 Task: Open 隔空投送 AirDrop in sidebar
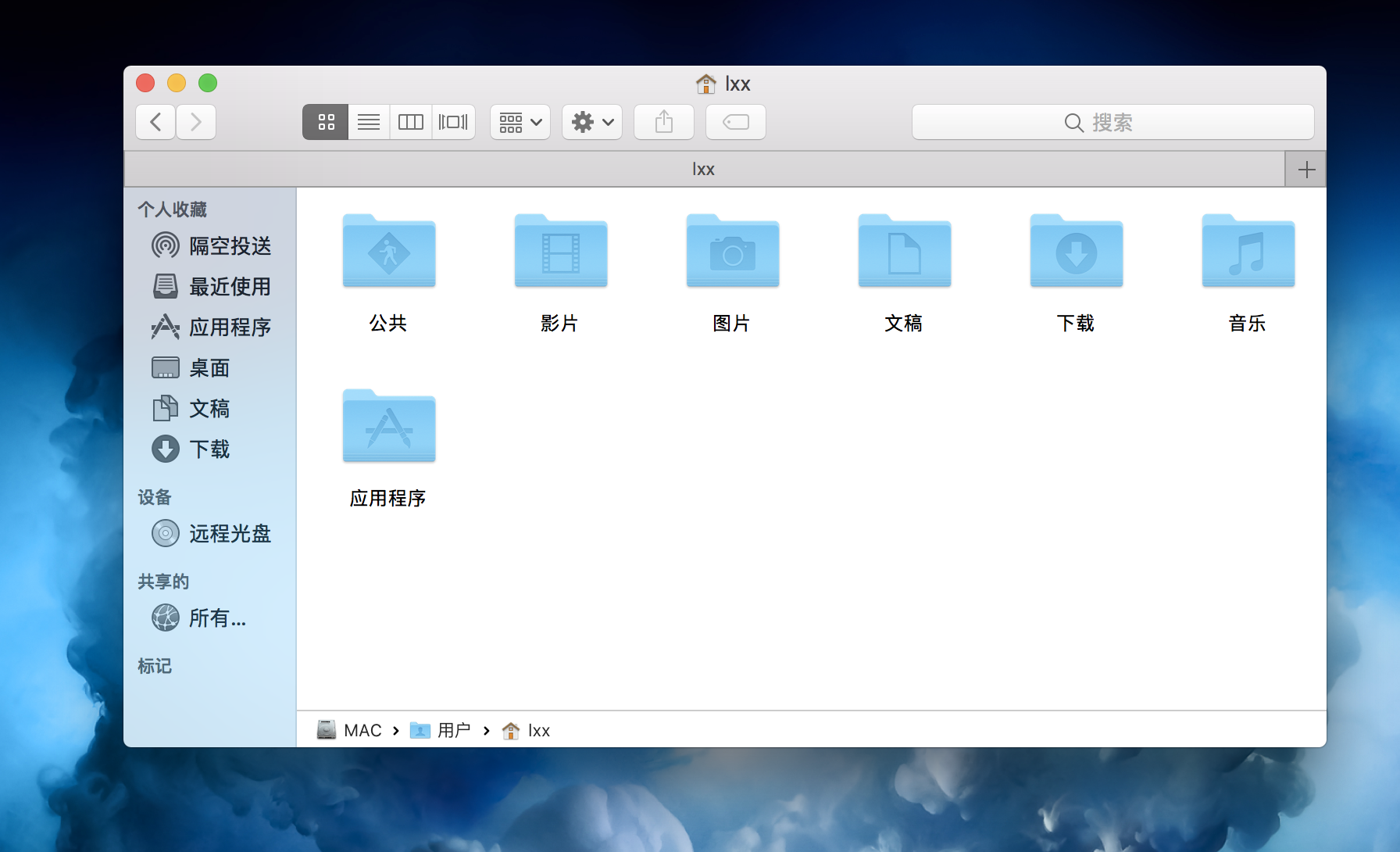coord(211,246)
